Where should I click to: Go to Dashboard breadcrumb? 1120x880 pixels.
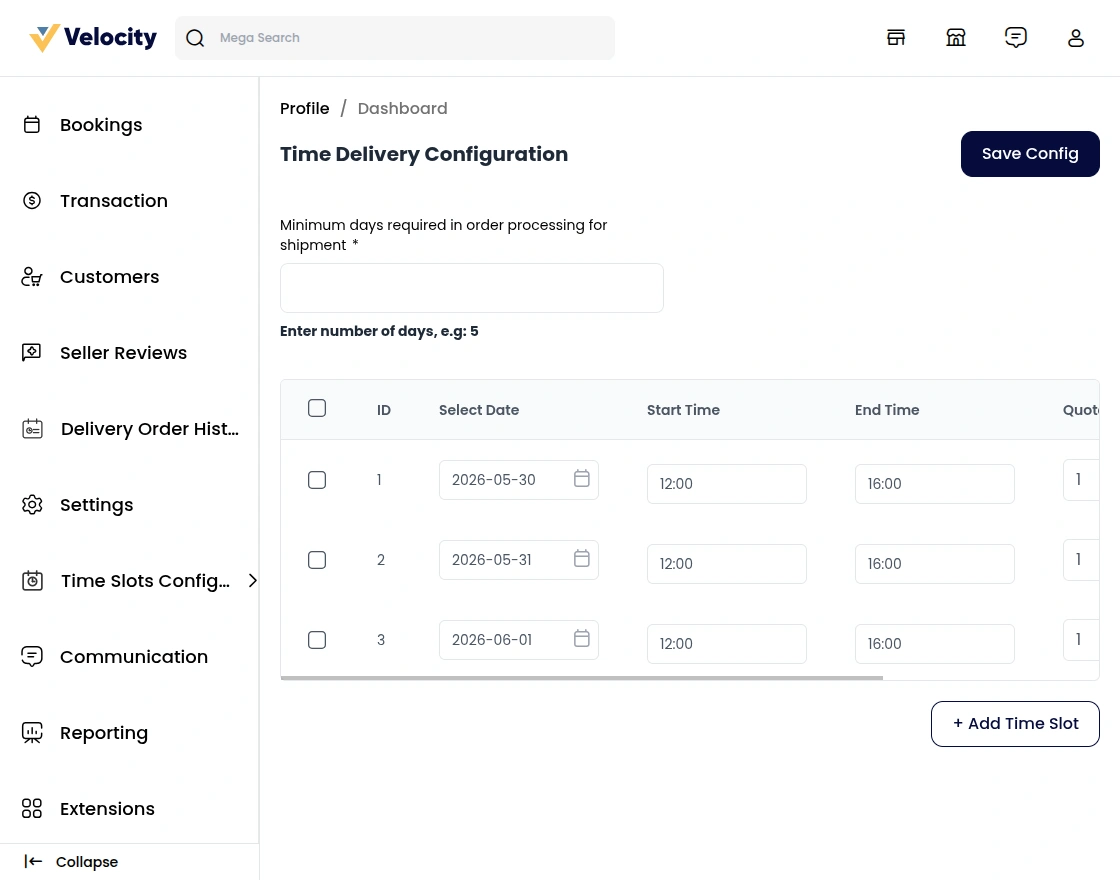[402, 109]
